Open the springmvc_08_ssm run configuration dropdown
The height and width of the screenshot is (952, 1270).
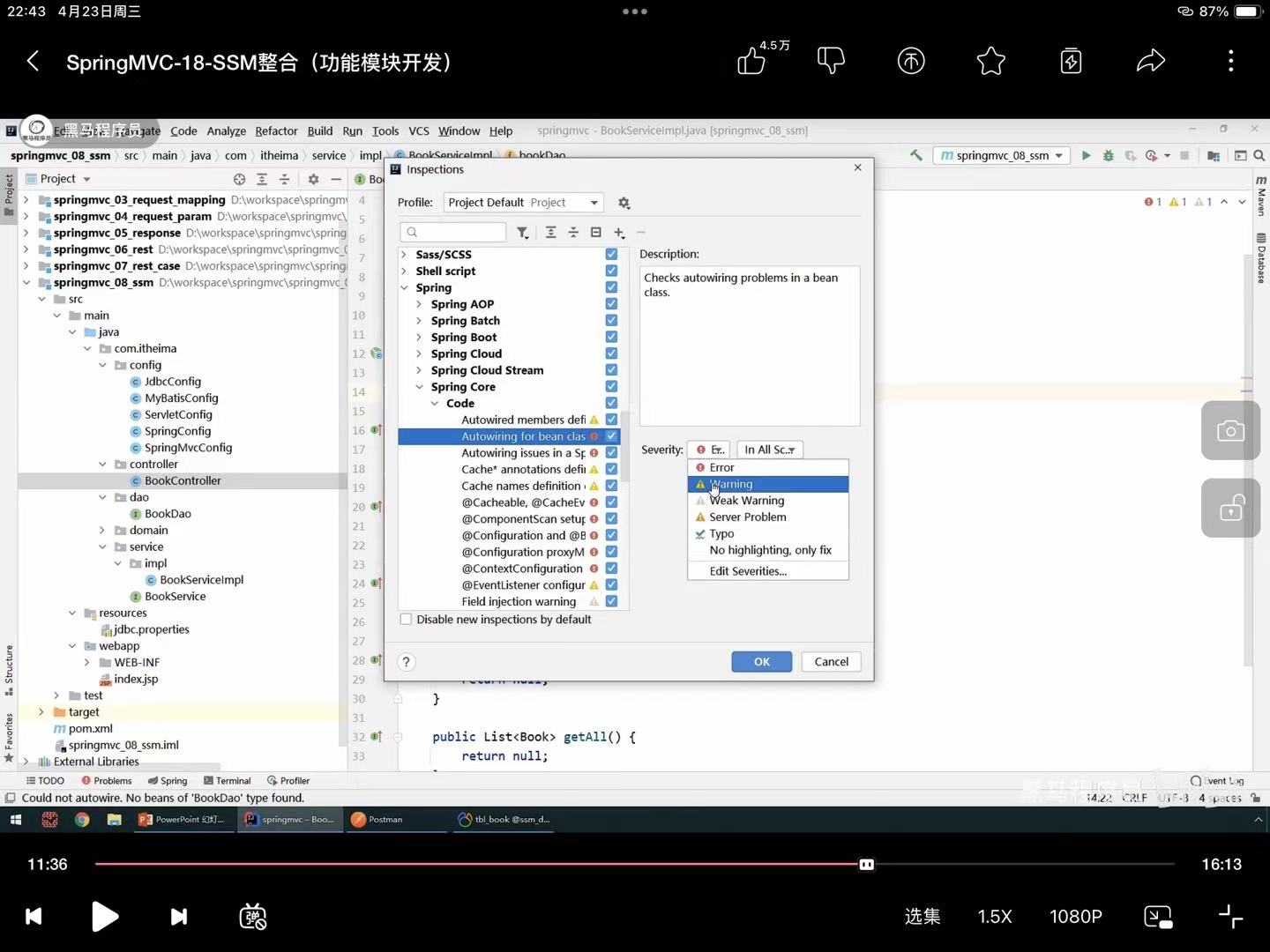pos(1001,155)
